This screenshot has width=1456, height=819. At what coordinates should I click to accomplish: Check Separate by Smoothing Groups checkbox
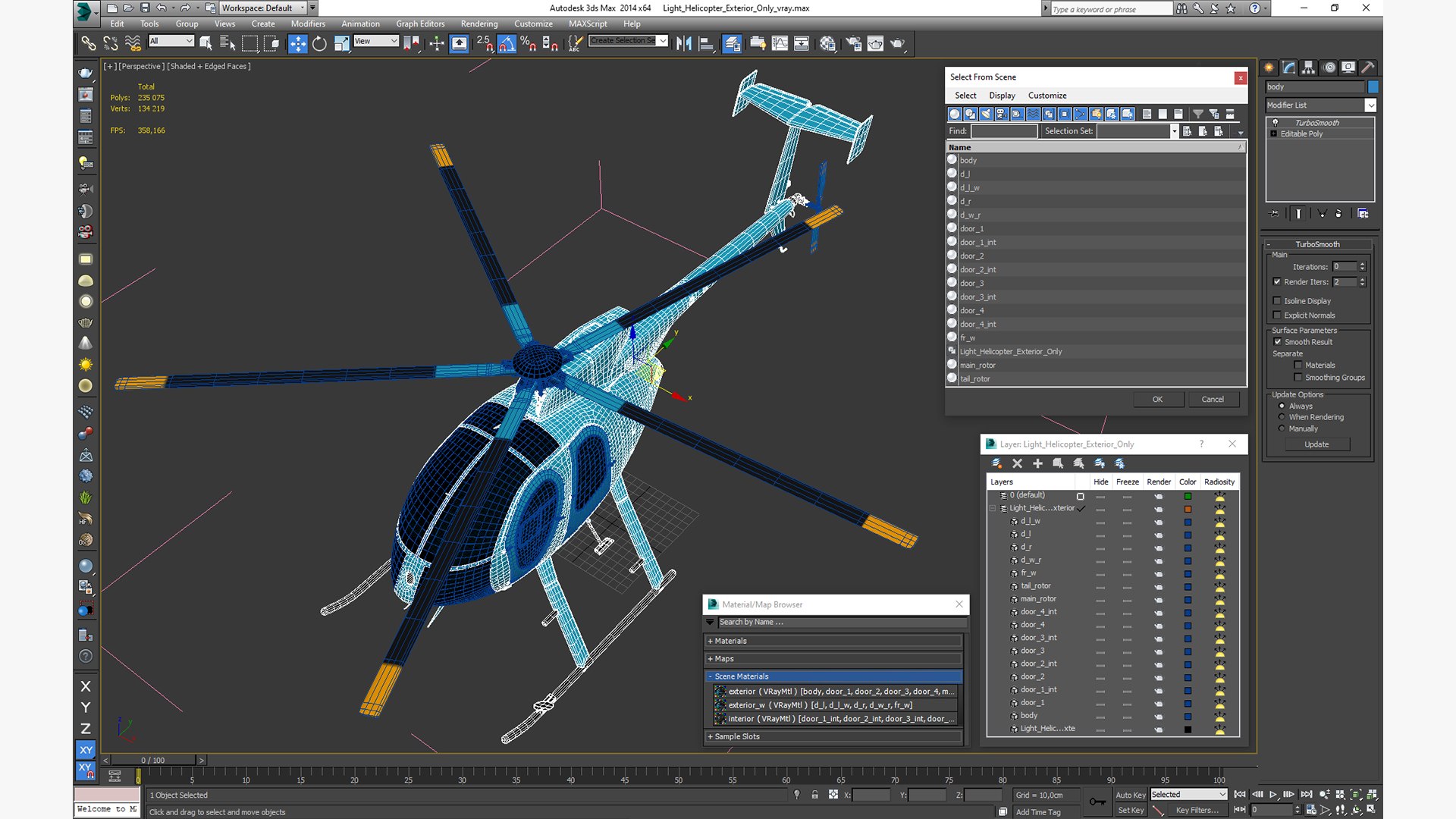[x=1298, y=378]
